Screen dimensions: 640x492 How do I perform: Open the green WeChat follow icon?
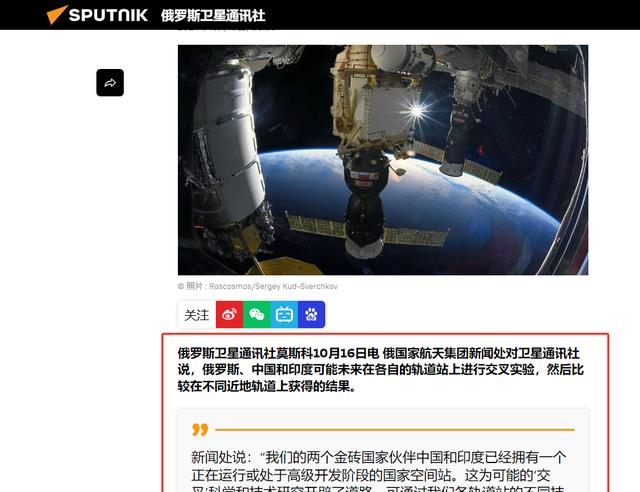pos(257,314)
